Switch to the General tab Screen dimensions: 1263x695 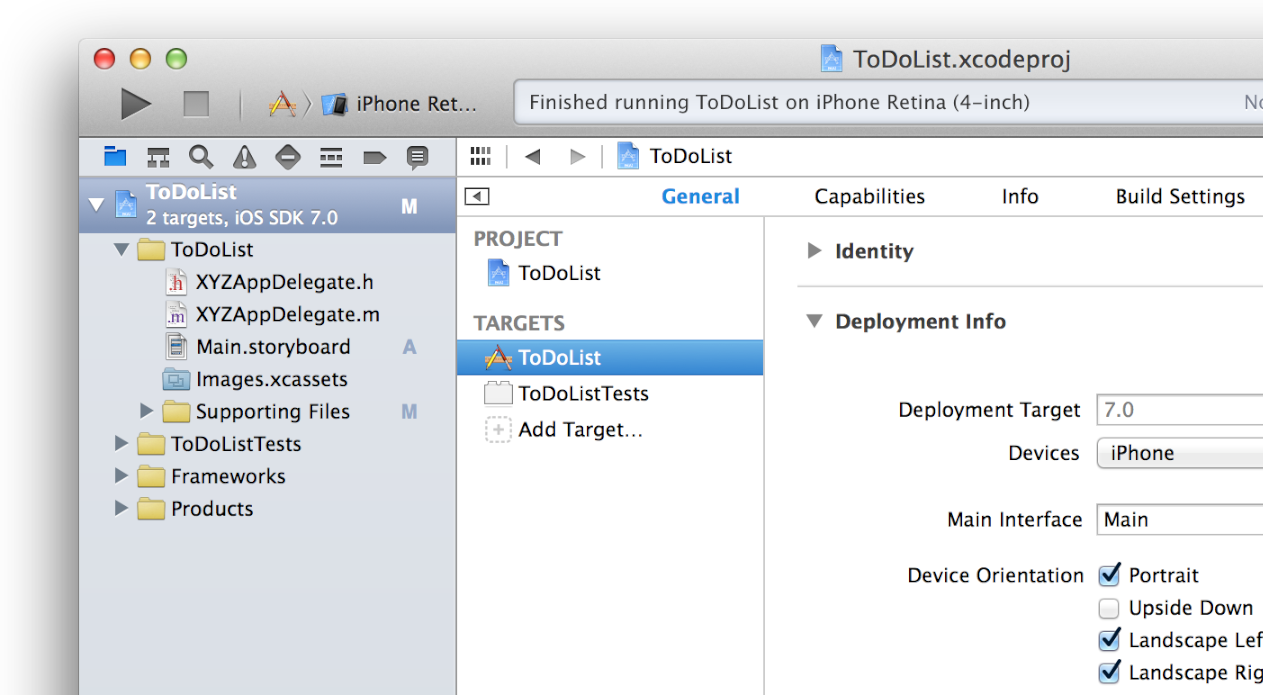point(700,197)
